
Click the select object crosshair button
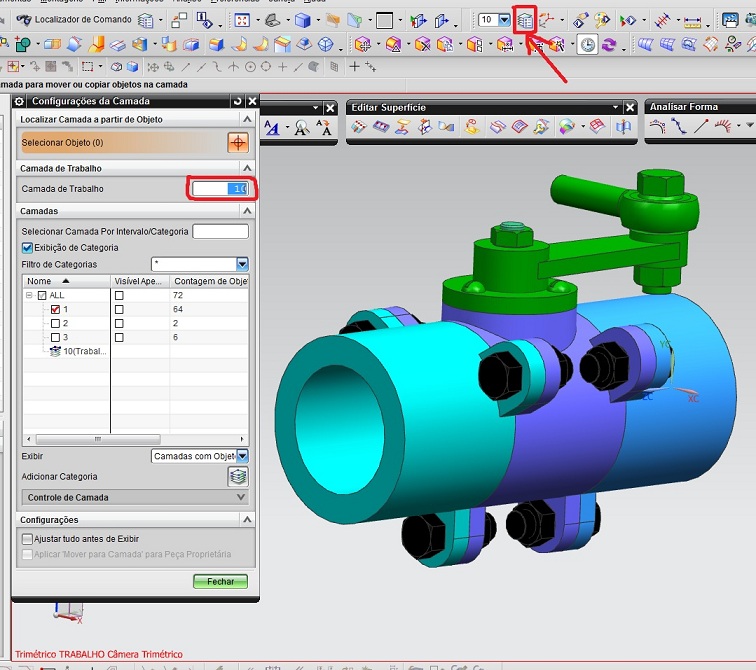click(238, 143)
